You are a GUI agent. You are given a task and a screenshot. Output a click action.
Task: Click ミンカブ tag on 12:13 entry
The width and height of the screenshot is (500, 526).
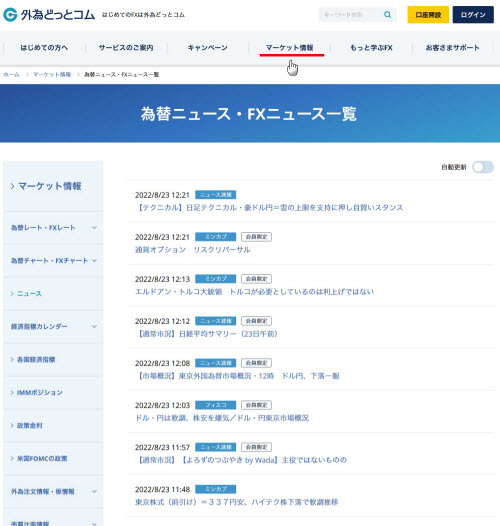[215, 279]
